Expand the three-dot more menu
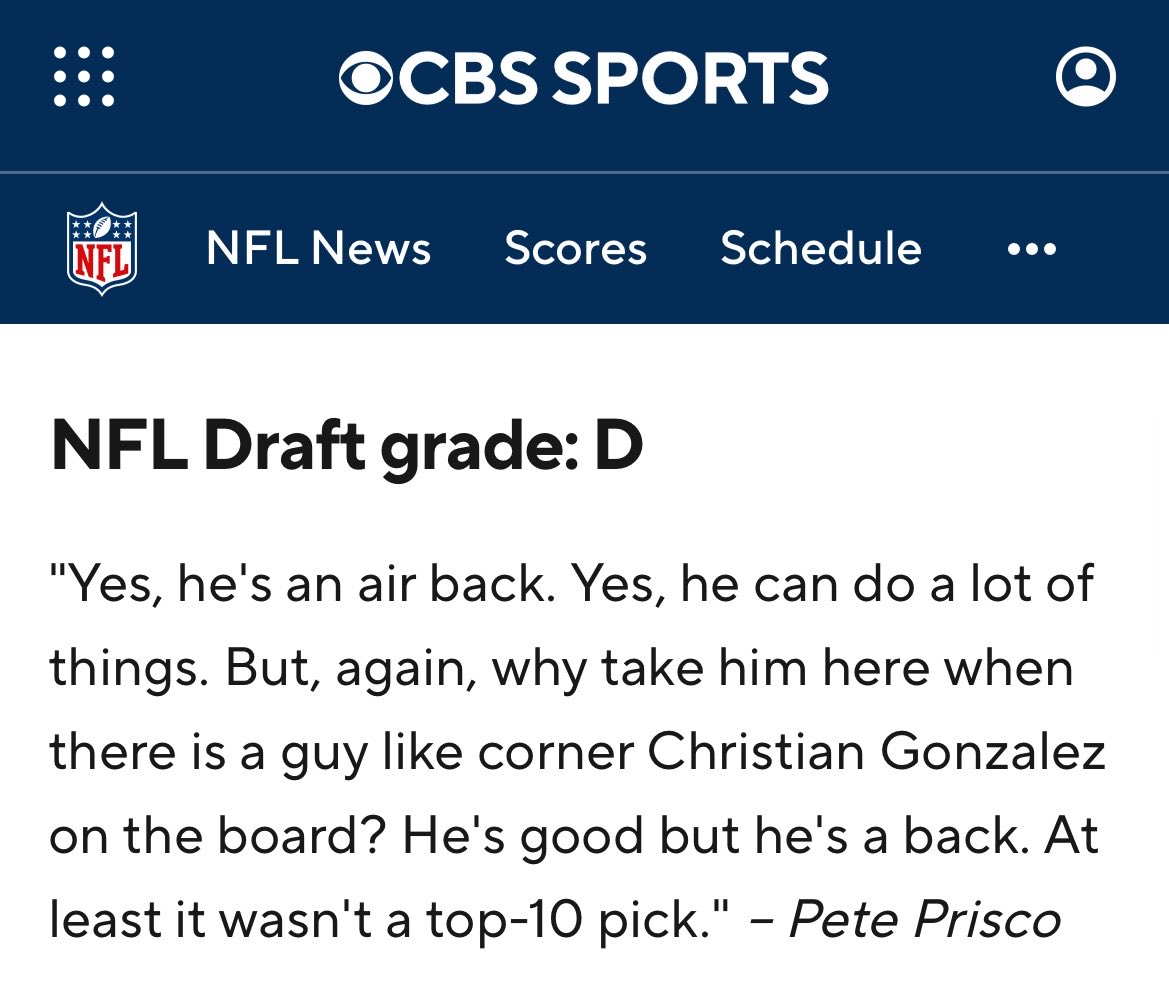 (1032, 248)
